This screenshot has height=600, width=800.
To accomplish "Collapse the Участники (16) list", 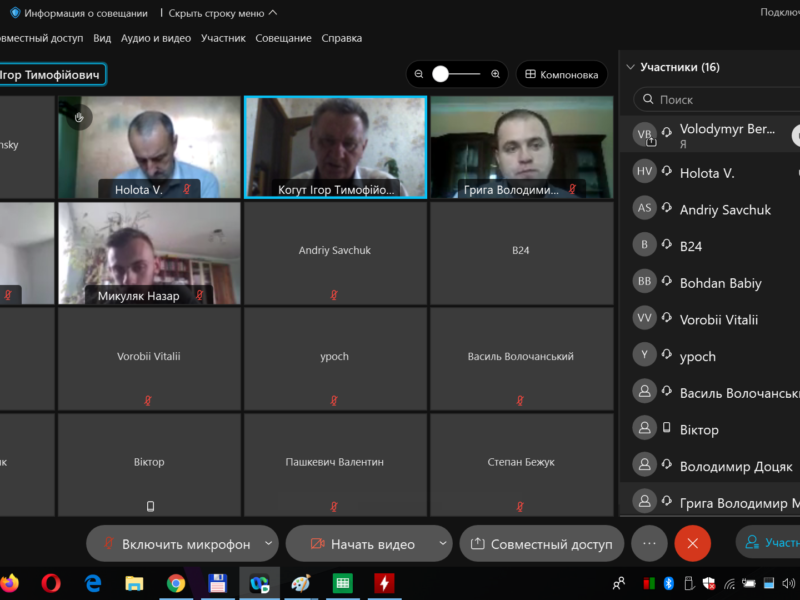I will coord(630,68).
